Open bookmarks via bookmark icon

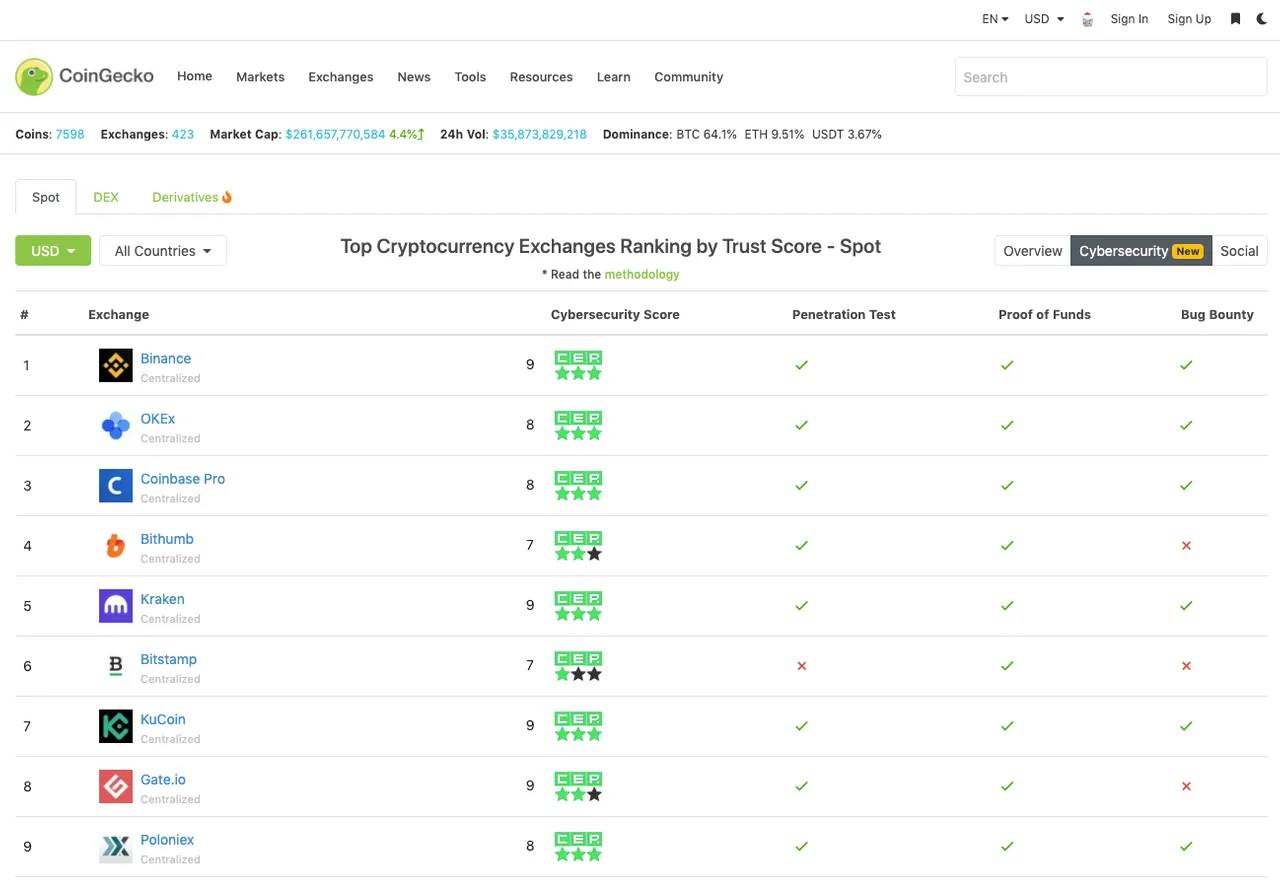(1236, 19)
